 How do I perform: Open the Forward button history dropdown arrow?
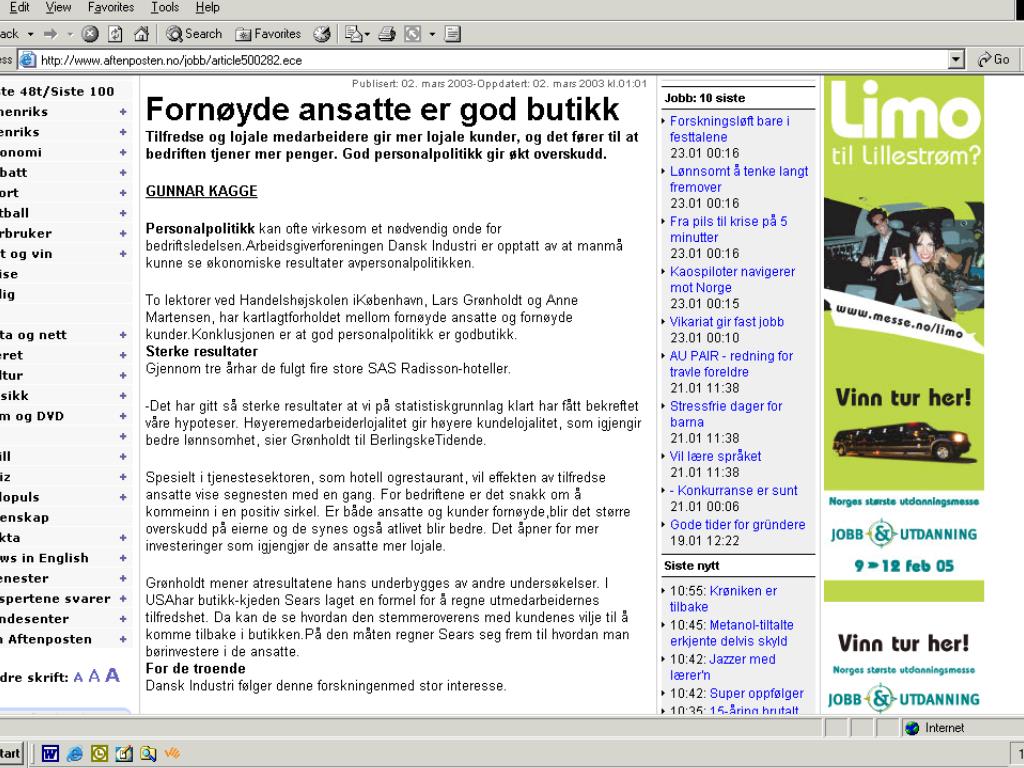click(70, 34)
